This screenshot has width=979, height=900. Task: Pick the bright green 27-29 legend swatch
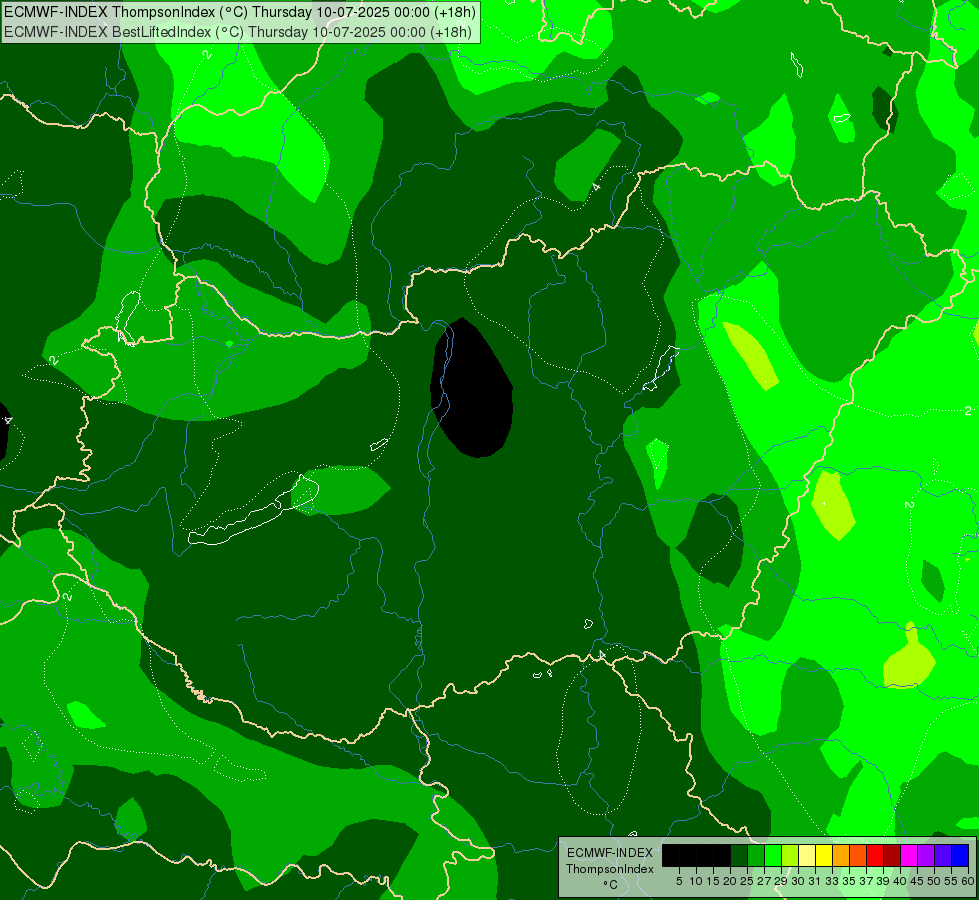773,855
